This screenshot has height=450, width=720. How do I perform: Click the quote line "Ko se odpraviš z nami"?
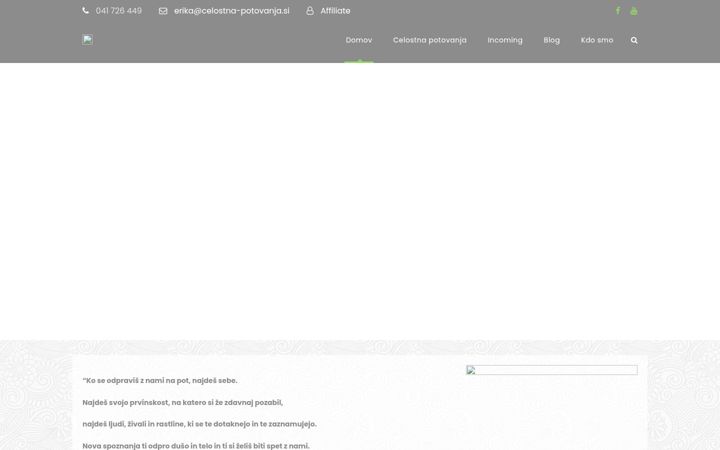160,380
